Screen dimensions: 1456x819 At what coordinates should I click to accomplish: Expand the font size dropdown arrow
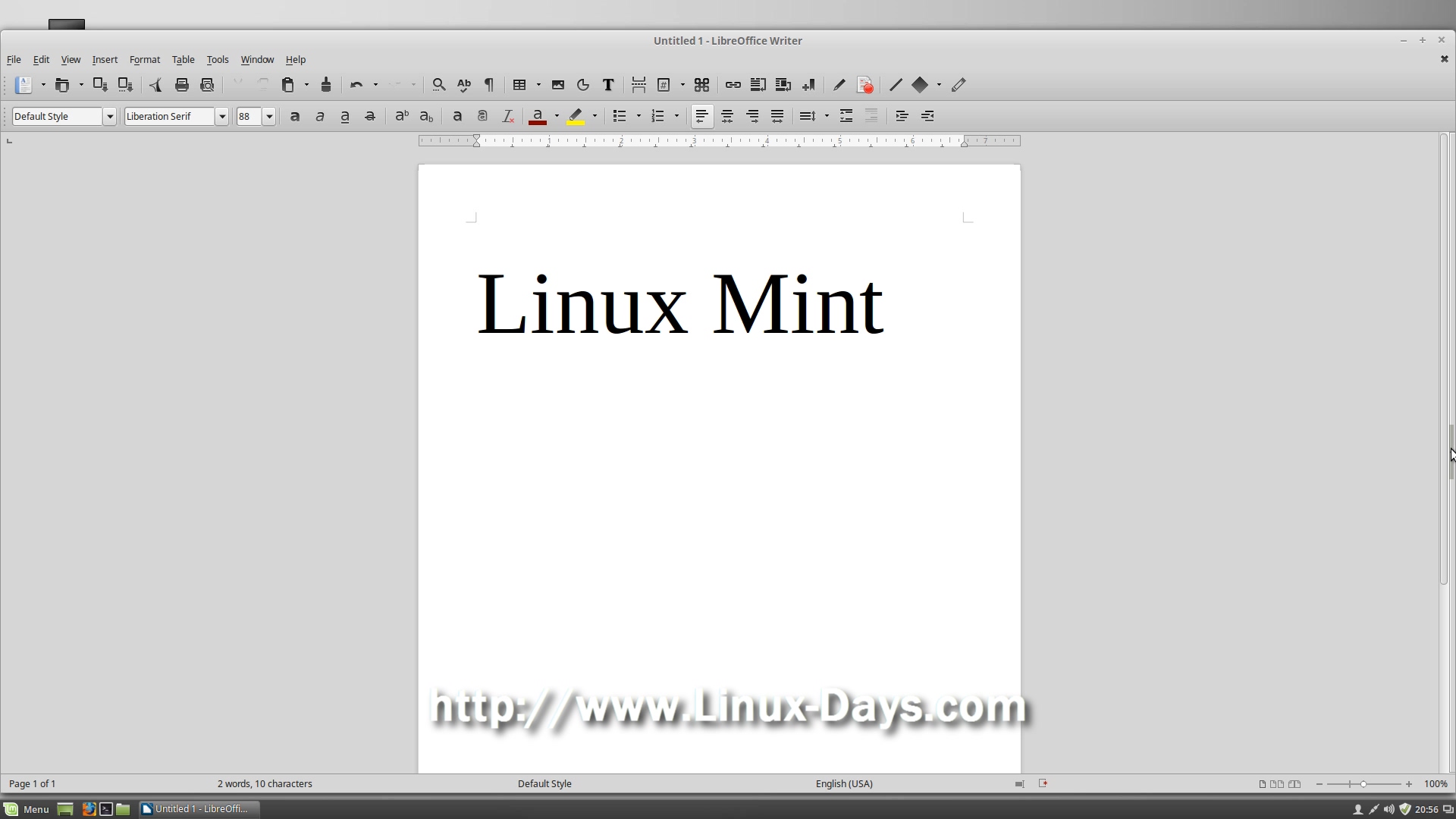[269, 116]
